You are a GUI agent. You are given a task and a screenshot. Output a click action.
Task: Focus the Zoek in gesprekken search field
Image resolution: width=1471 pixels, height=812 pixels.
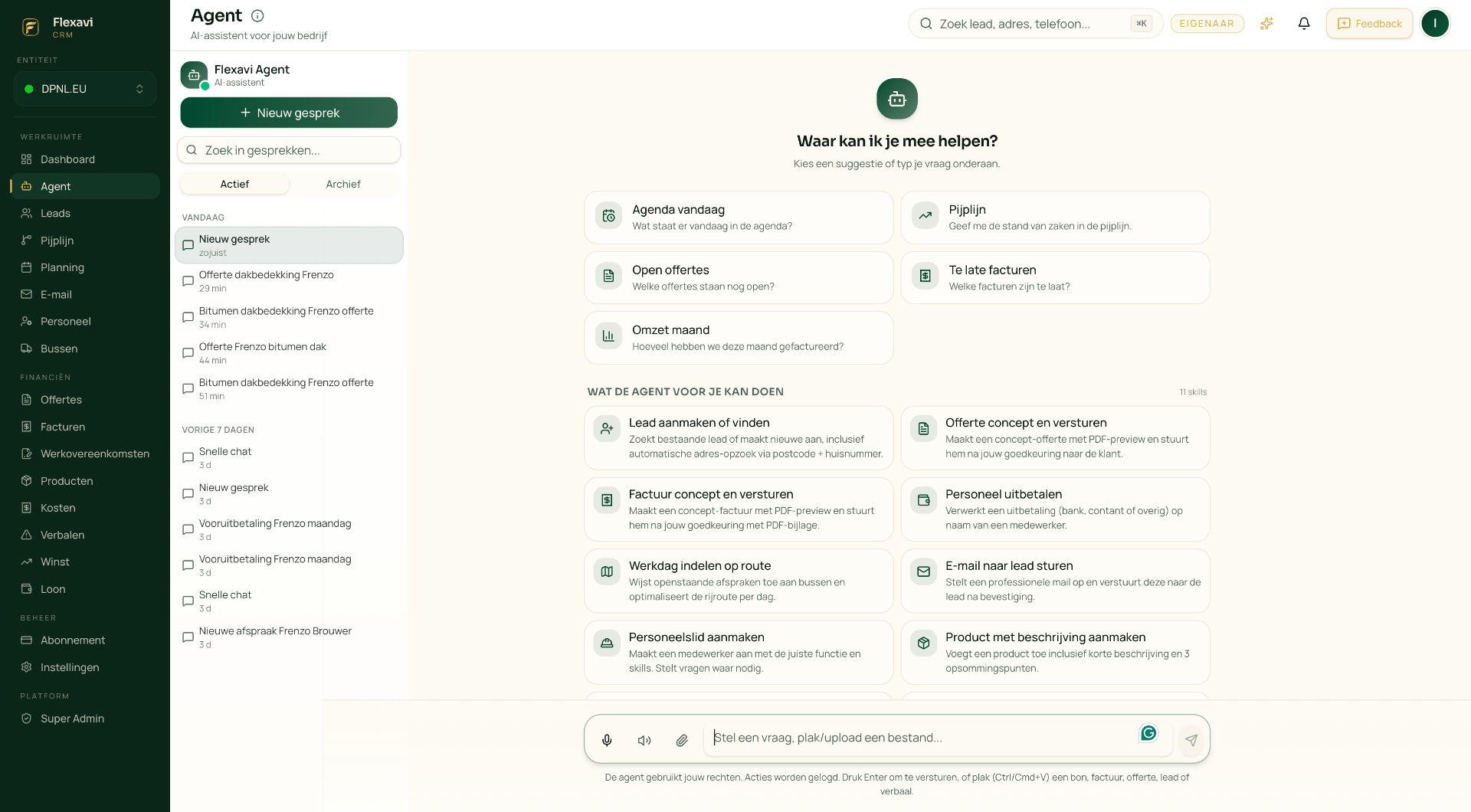coord(289,150)
